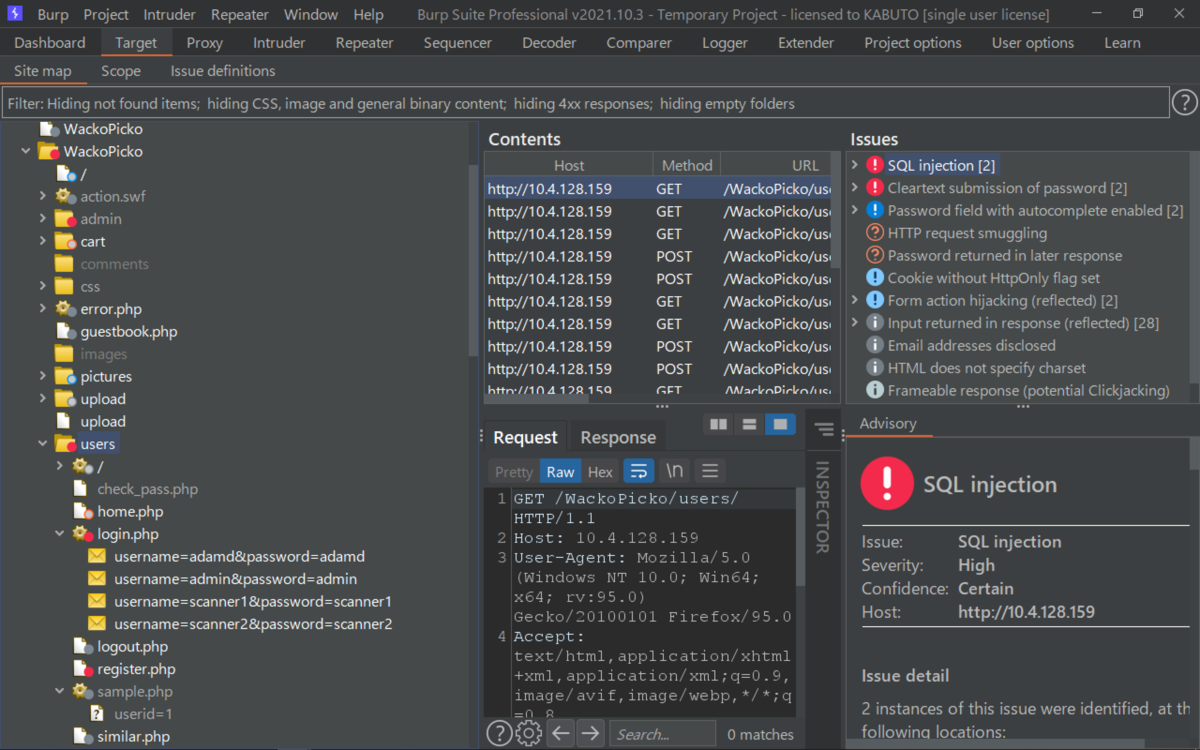Select the Pretty view mode
The image size is (1200, 750).
click(514, 472)
